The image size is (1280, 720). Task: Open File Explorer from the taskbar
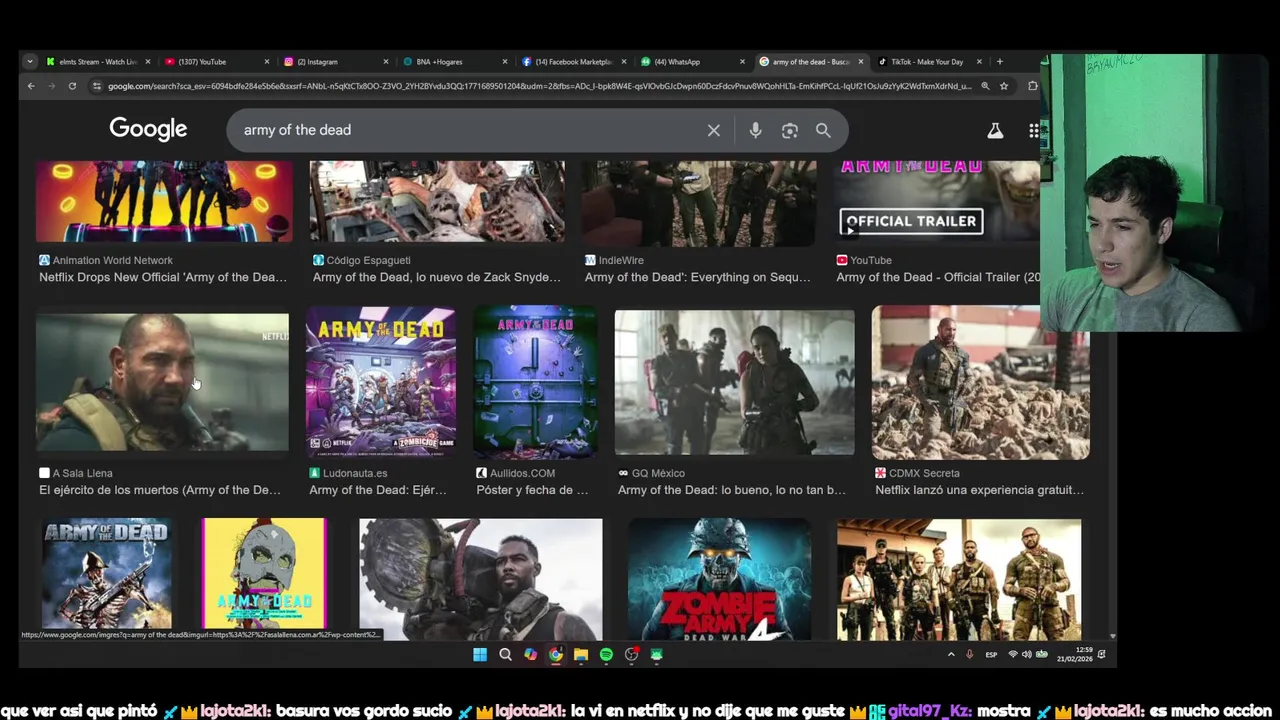pos(581,655)
